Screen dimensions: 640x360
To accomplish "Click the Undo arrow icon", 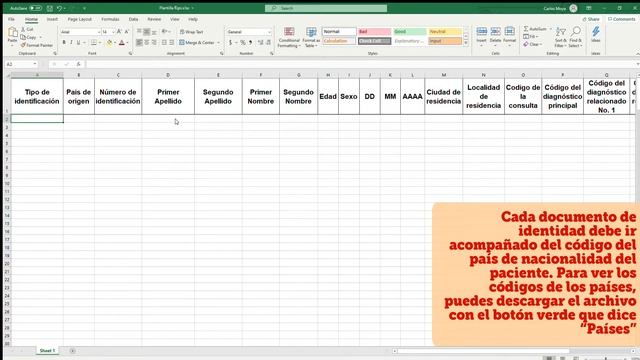I will [x=60, y=8].
